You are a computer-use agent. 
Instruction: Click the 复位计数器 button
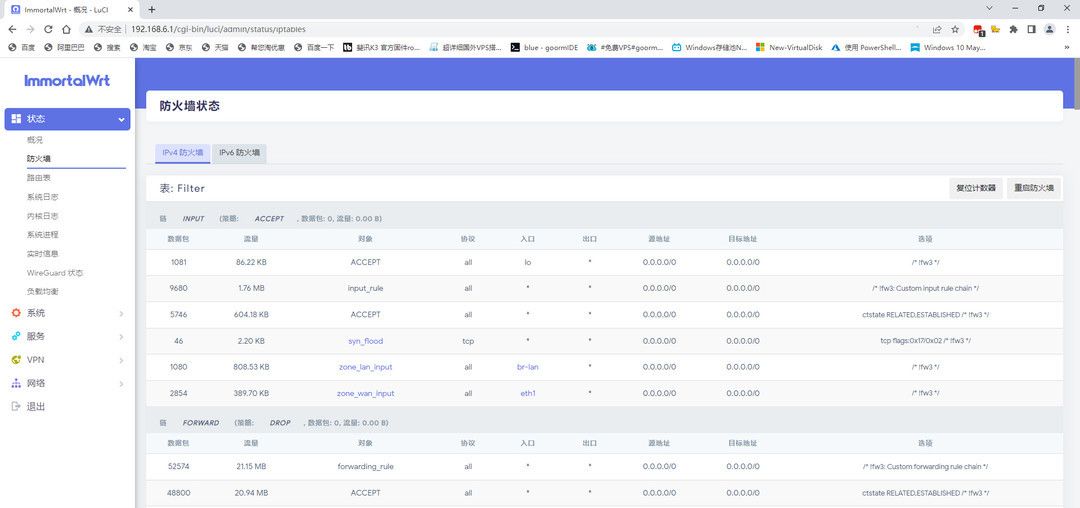(975, 187)
